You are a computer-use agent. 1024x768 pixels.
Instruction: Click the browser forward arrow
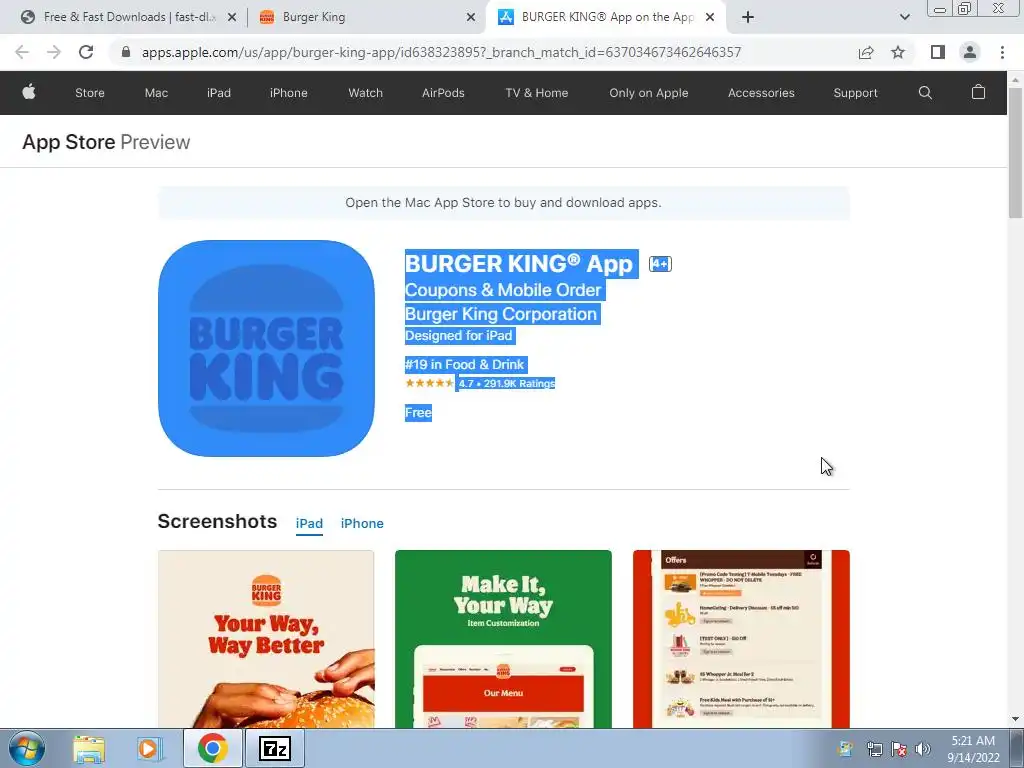[x=54, y=52]
